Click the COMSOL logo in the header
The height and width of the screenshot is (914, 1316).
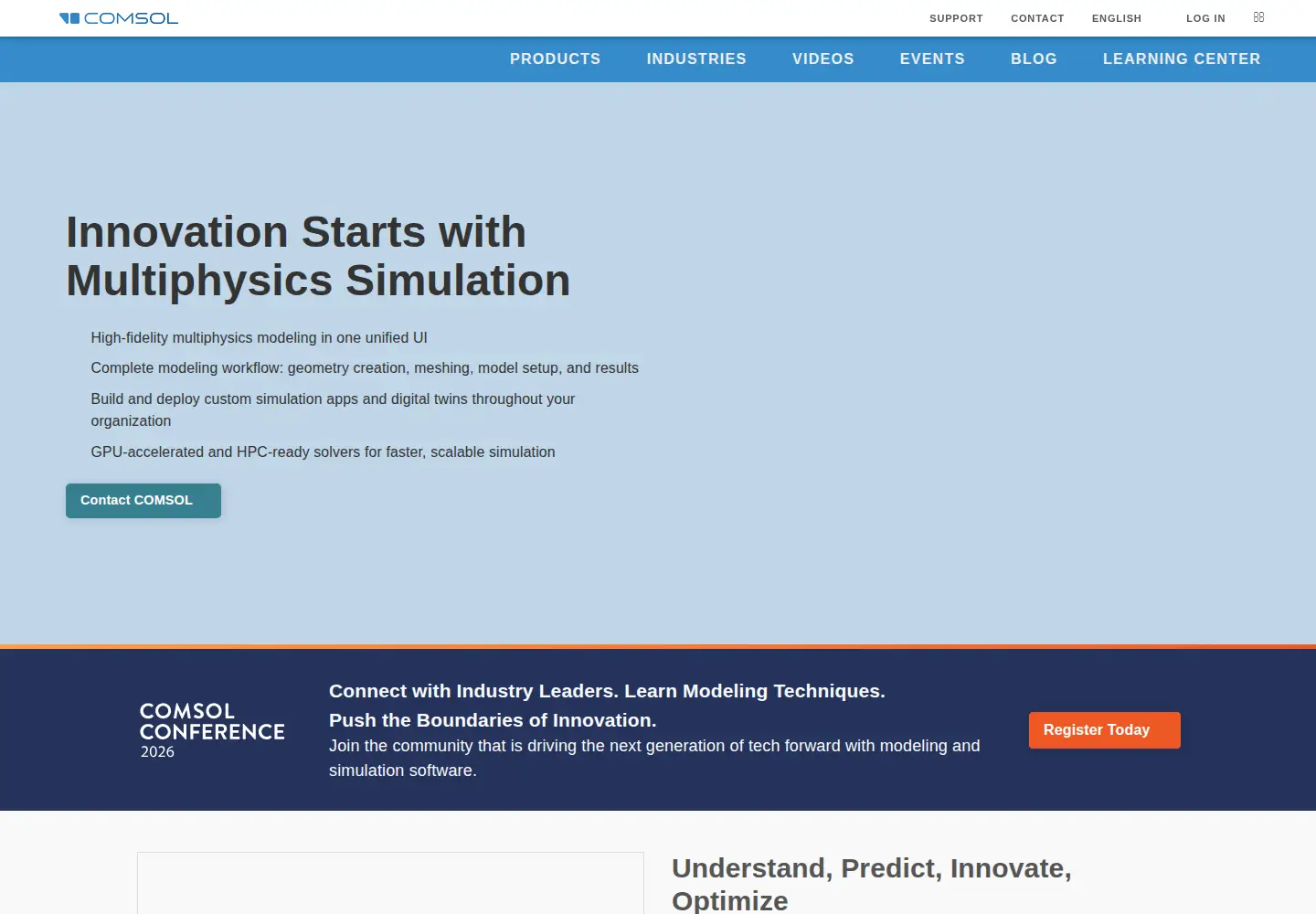tap(119, 18)
